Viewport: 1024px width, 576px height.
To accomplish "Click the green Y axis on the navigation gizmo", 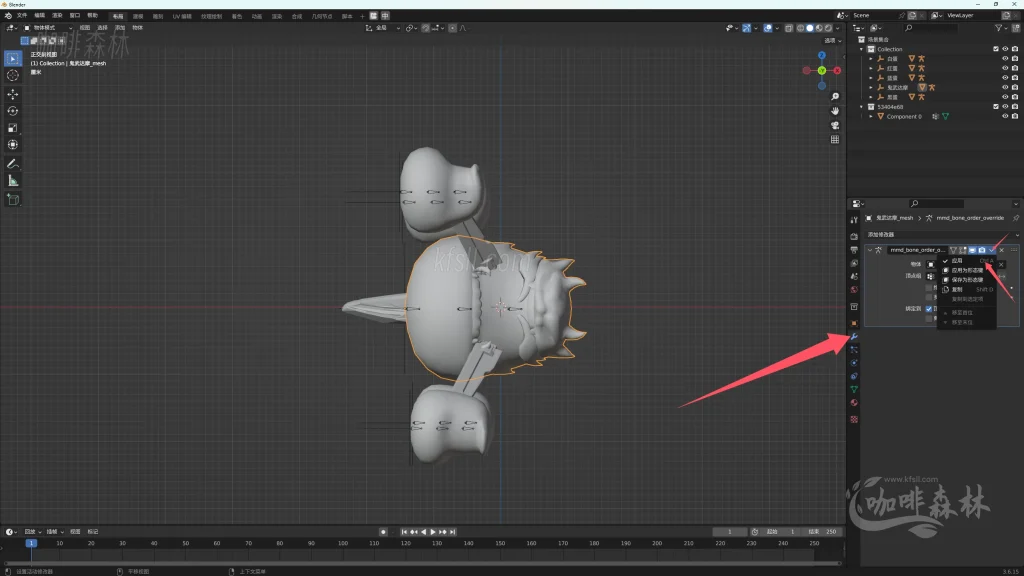I will click(822, 70).
